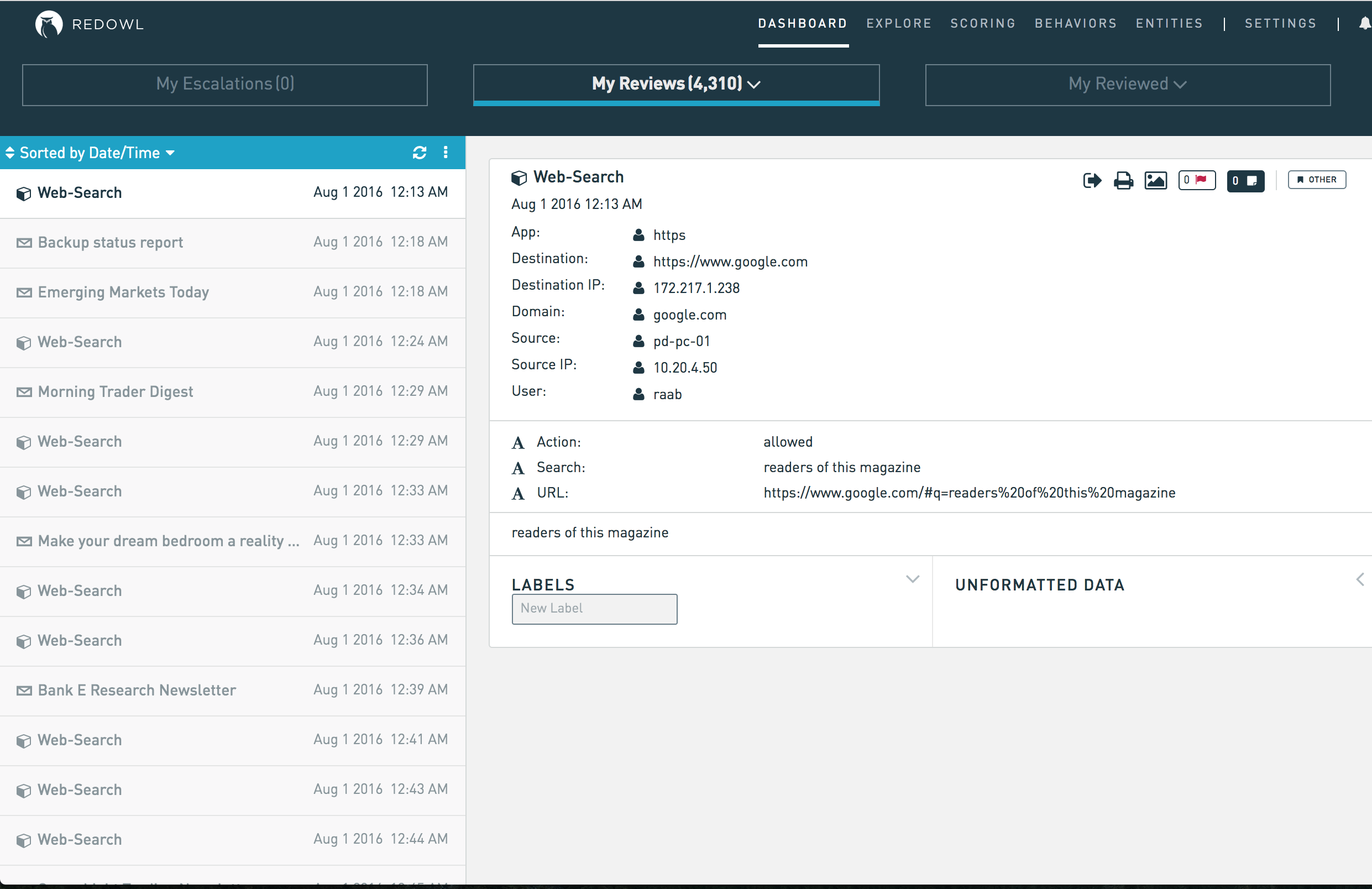Viewport: 1372px width, 889px height.
Task: Click the image view icon
Action: 1155,180
